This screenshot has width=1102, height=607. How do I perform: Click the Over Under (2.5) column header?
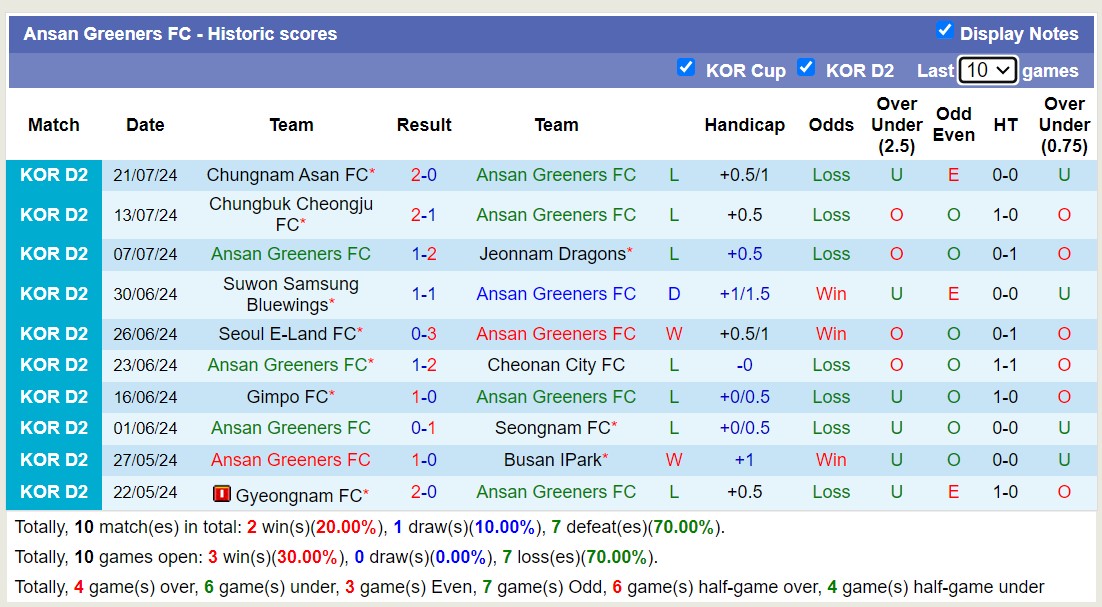[x=896, y=125]
